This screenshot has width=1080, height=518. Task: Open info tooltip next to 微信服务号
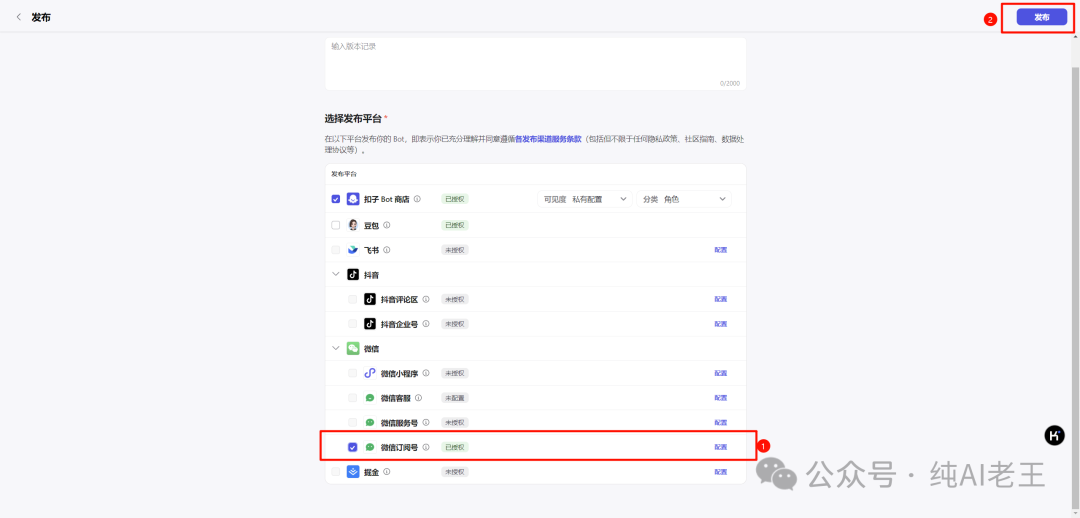[426, 422]
